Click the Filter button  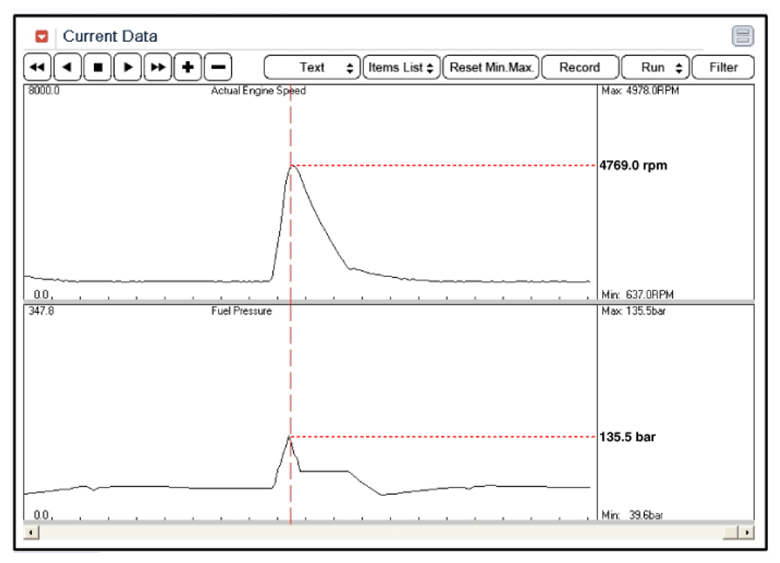point(722,68)
